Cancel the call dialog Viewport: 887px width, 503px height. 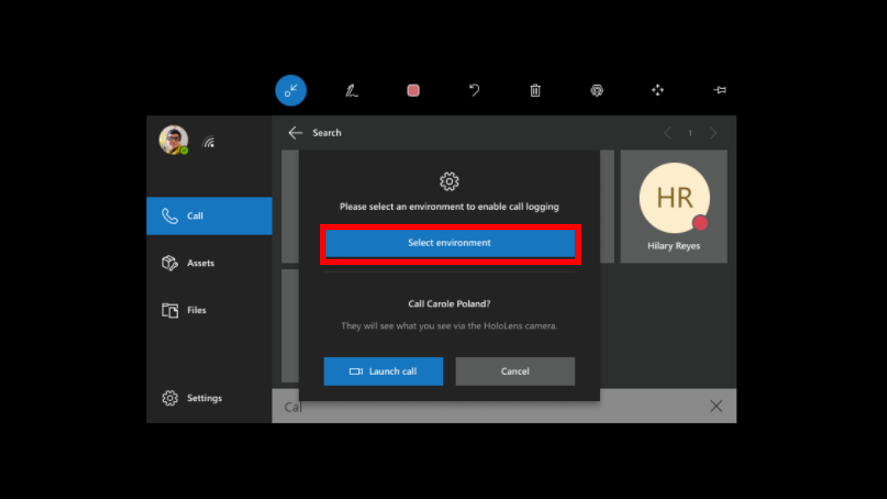point(515,371)
